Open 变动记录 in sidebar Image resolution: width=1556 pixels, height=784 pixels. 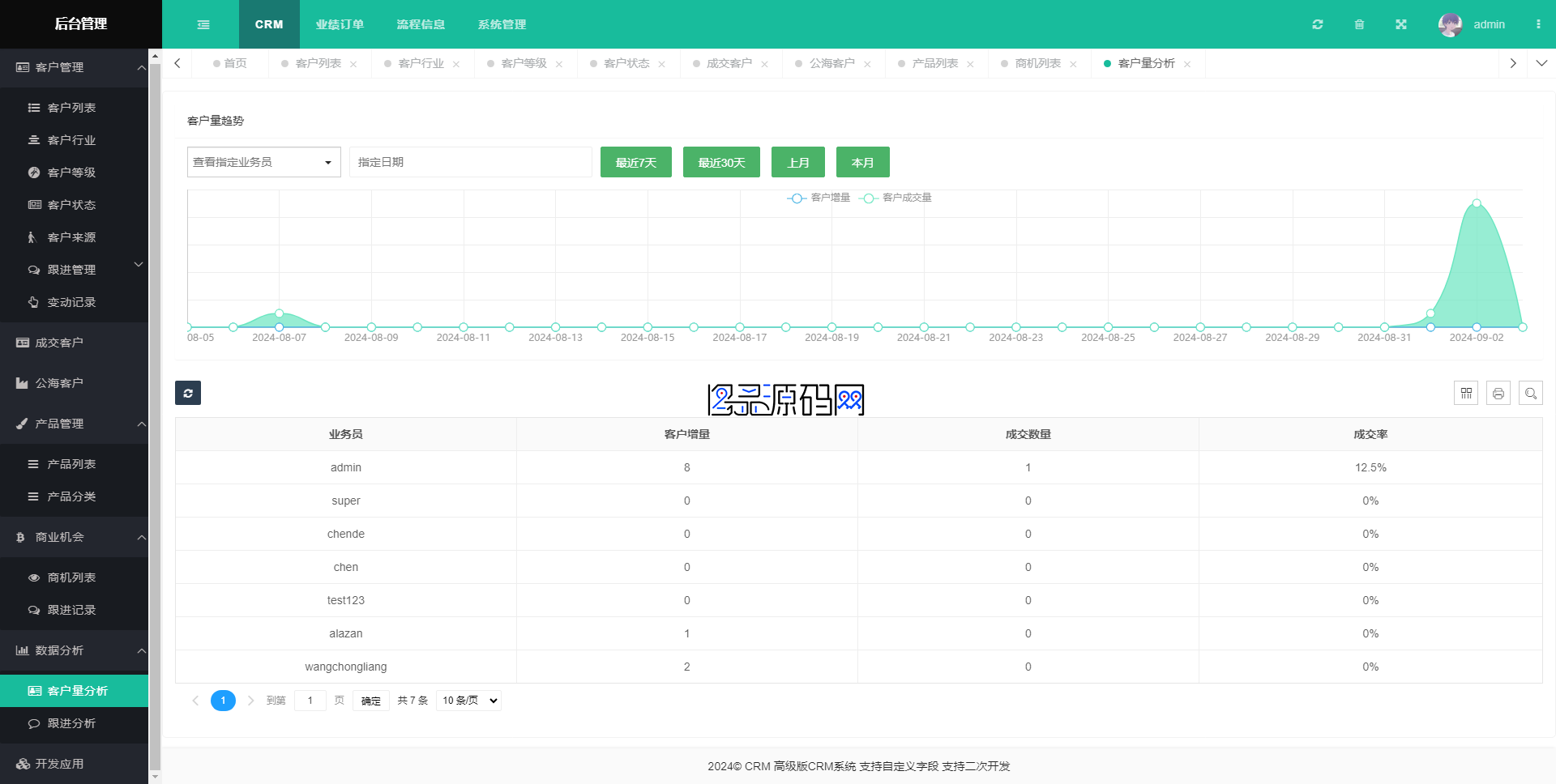74,302
